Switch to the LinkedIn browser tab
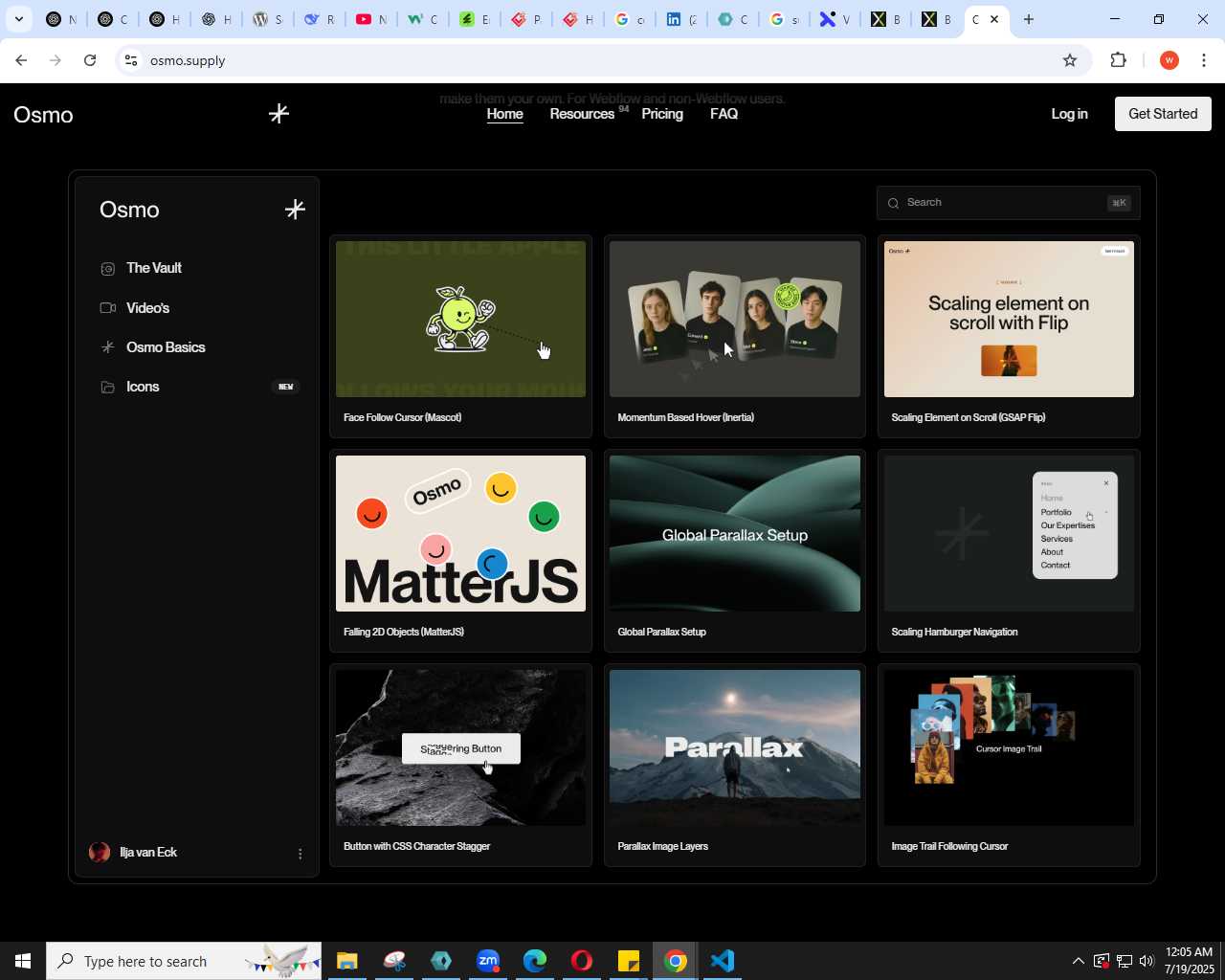 681,19
